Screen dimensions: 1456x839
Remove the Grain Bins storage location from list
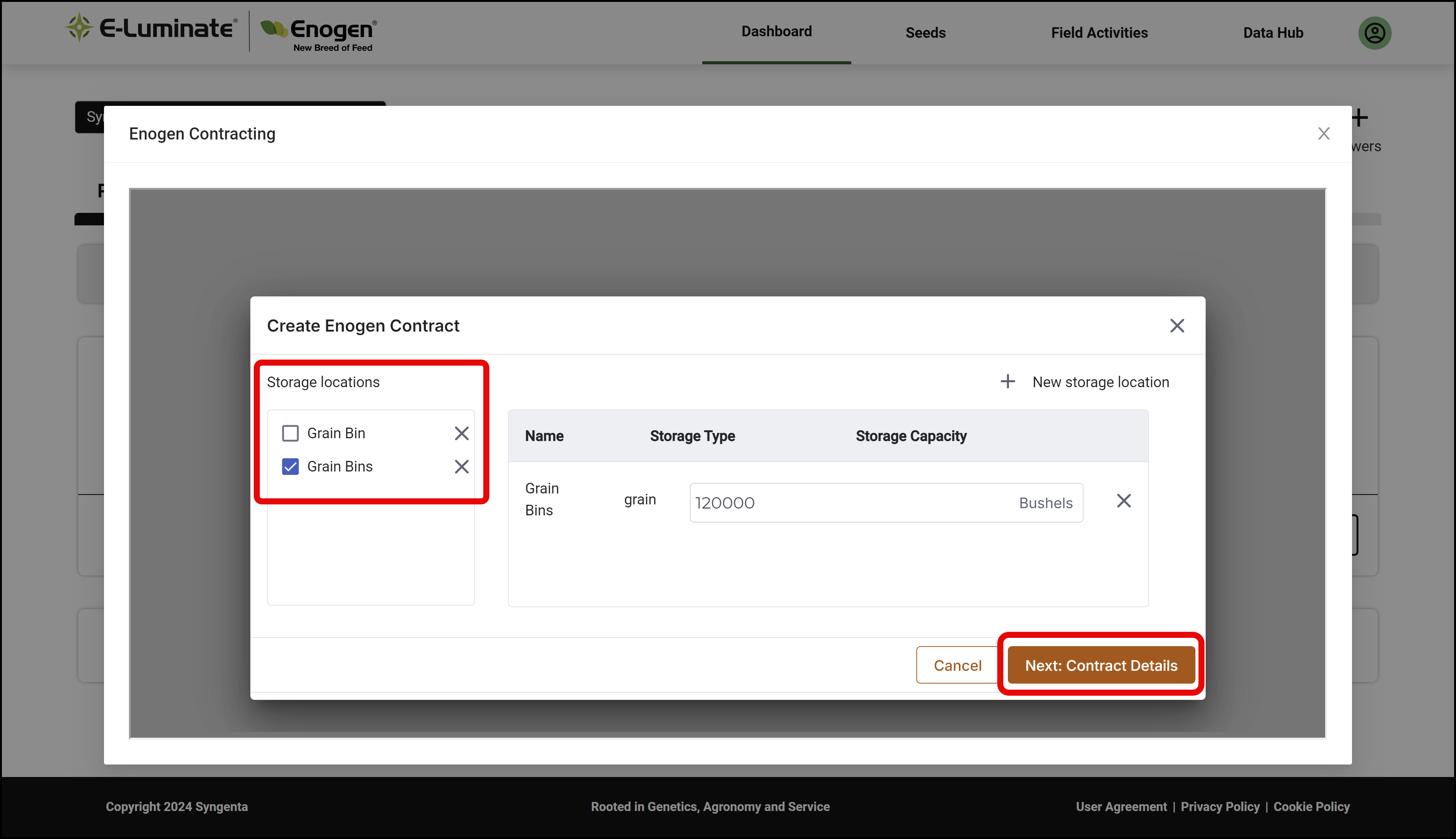pos(461,467)
